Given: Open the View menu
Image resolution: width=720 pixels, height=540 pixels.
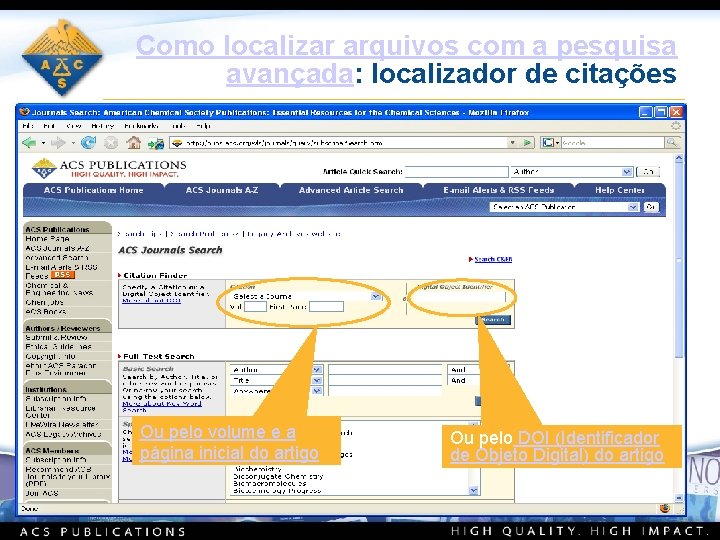Looking at the screenshot, I should (73, 126).
